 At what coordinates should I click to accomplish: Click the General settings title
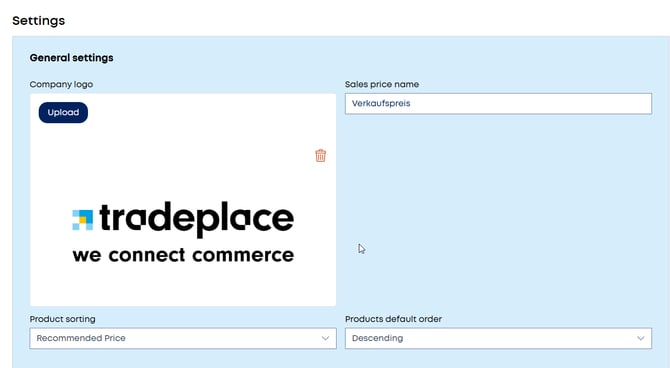[x=71, y=58]
